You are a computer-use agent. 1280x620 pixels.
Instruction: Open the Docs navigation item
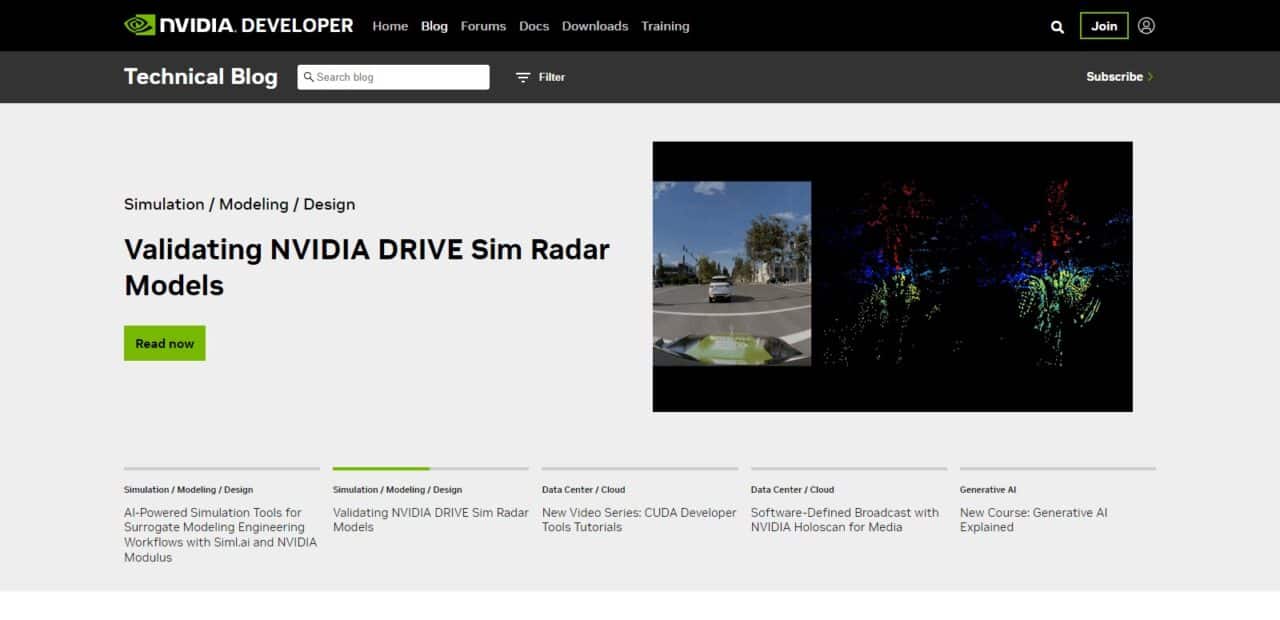(534, 26)
